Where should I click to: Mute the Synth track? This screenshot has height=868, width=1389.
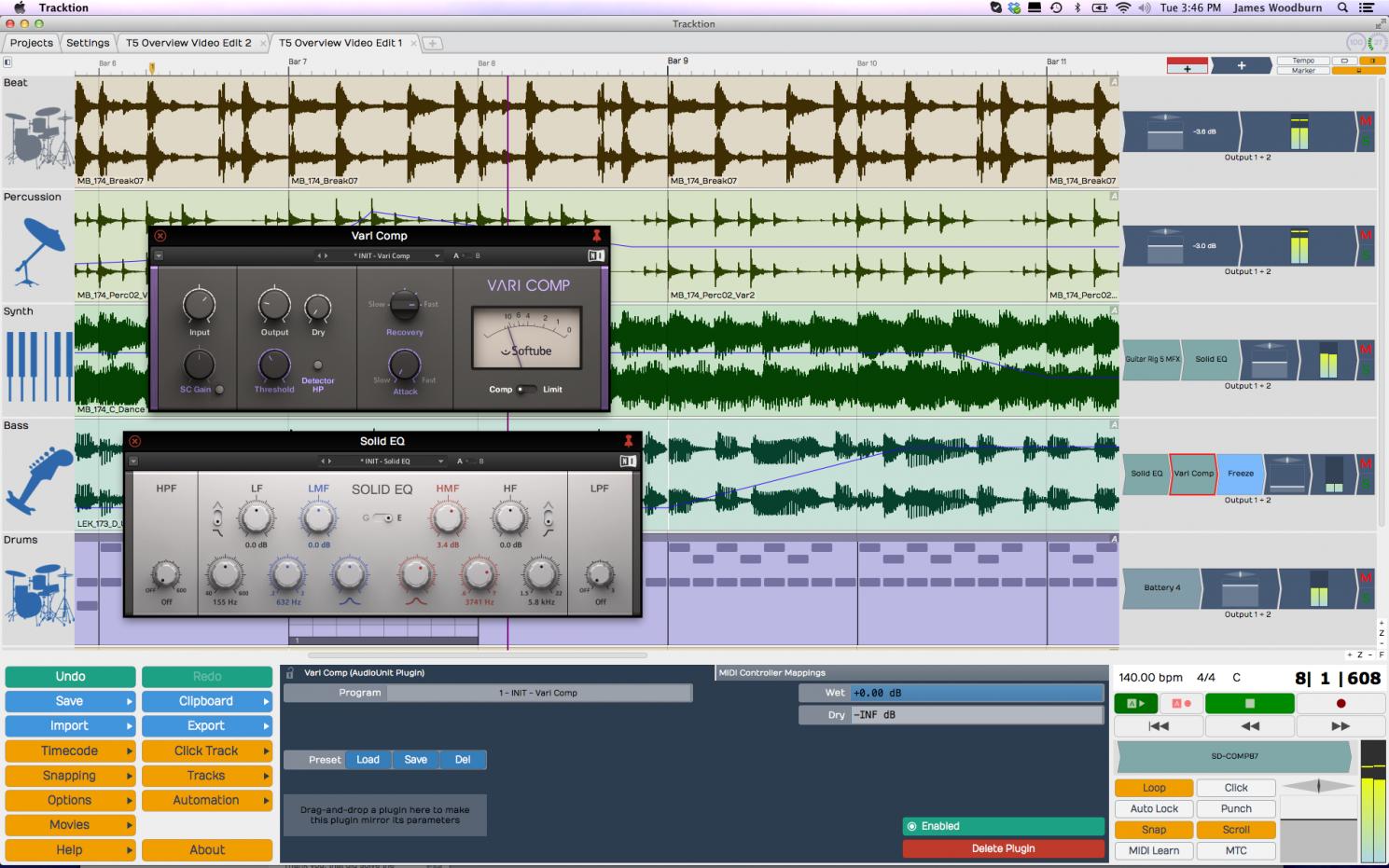pyautogui.click(x=1367, y=350)
